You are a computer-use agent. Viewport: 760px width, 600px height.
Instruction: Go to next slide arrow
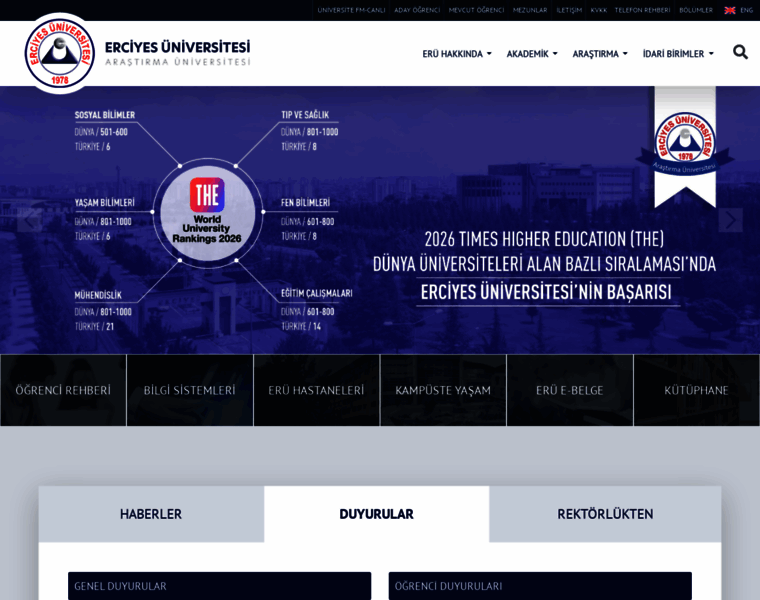730,221
